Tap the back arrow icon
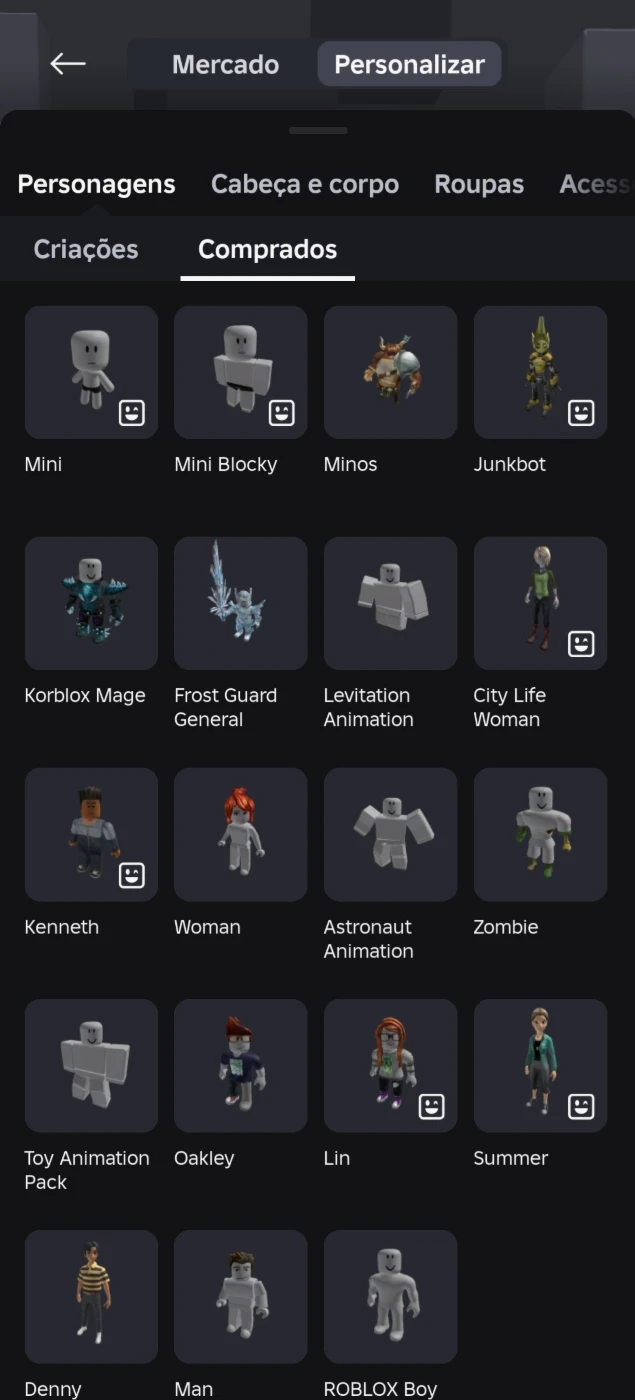The image size is (635, 1400). coord(68,64)
